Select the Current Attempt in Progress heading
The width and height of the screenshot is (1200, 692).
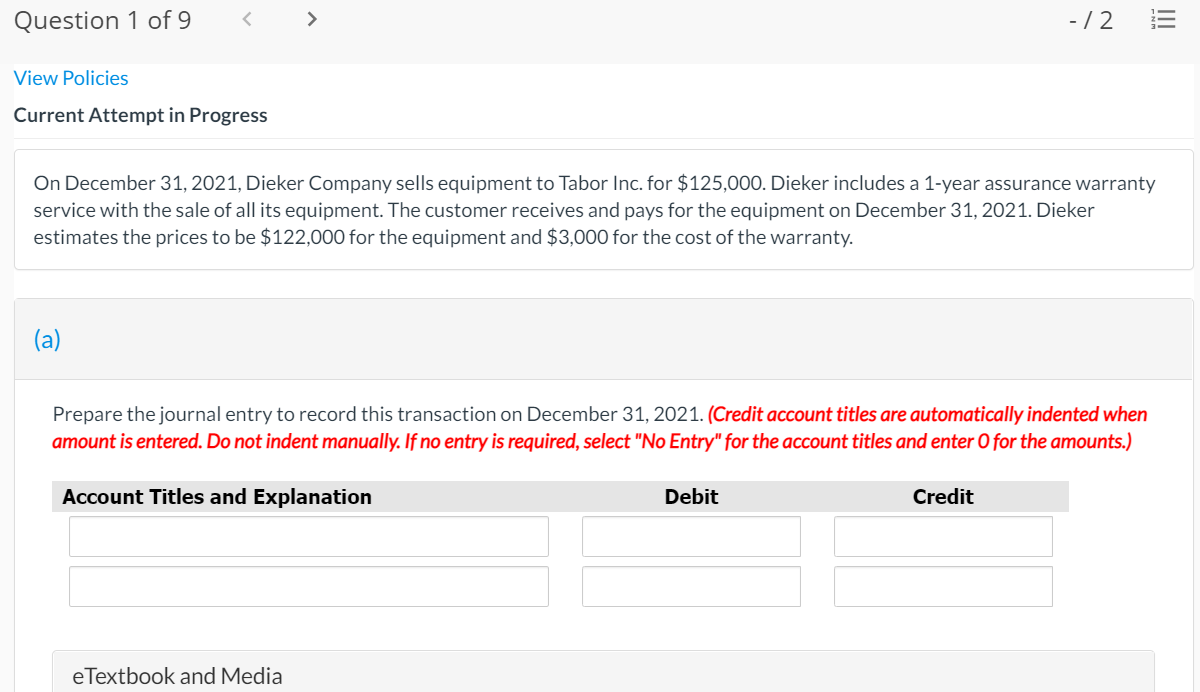click(140, 114)
